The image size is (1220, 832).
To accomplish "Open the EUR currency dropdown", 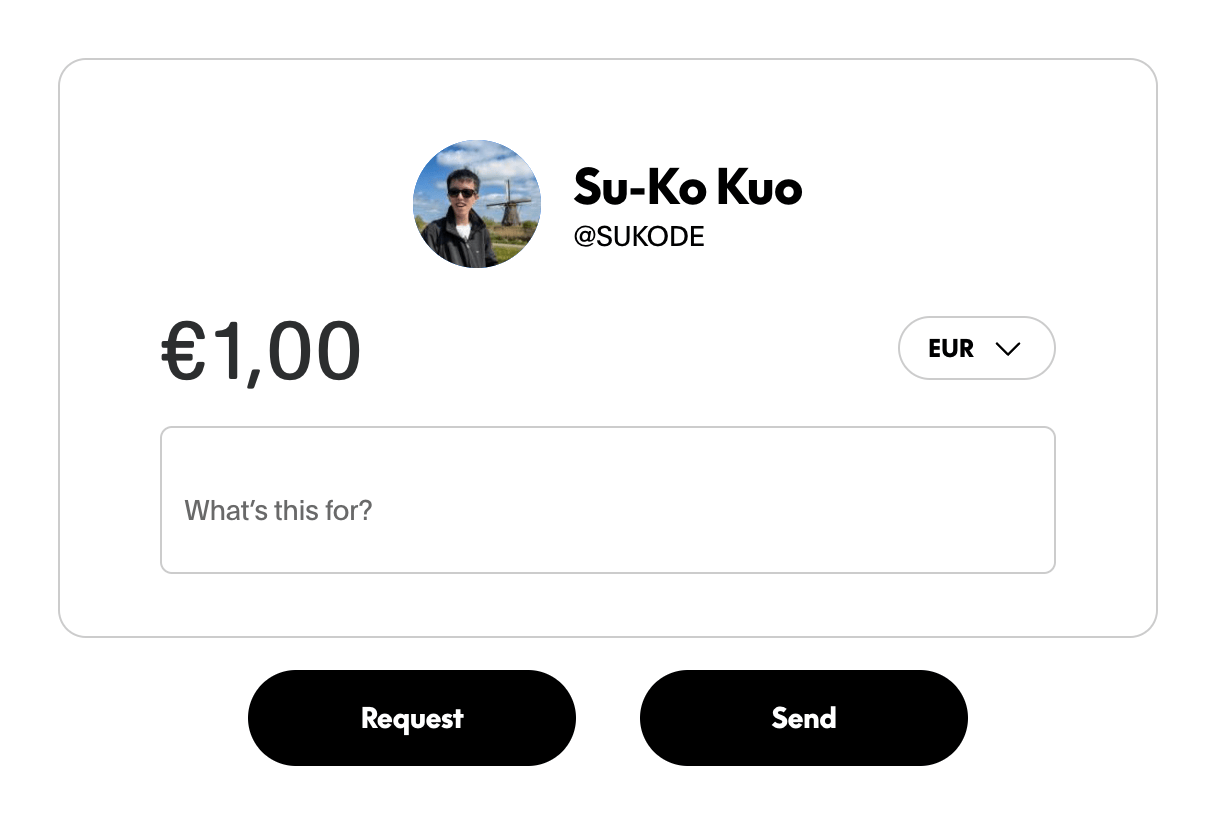I will 976,348.
